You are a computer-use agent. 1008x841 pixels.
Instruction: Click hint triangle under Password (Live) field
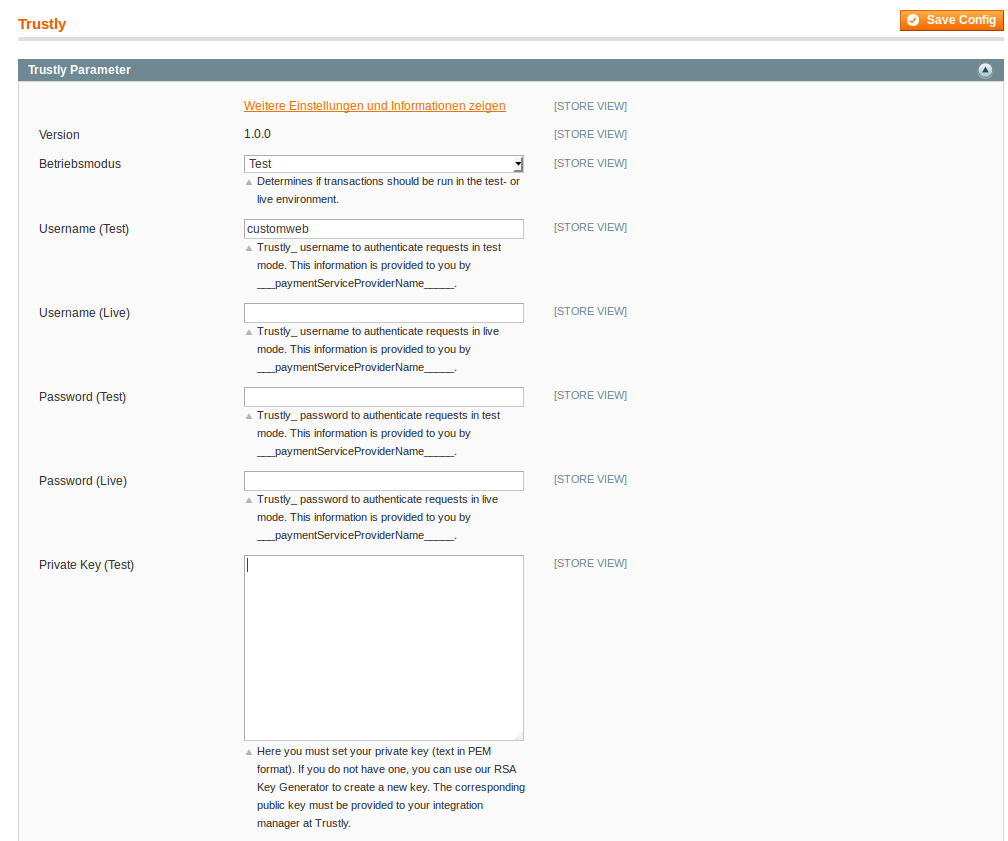(249, 500)
